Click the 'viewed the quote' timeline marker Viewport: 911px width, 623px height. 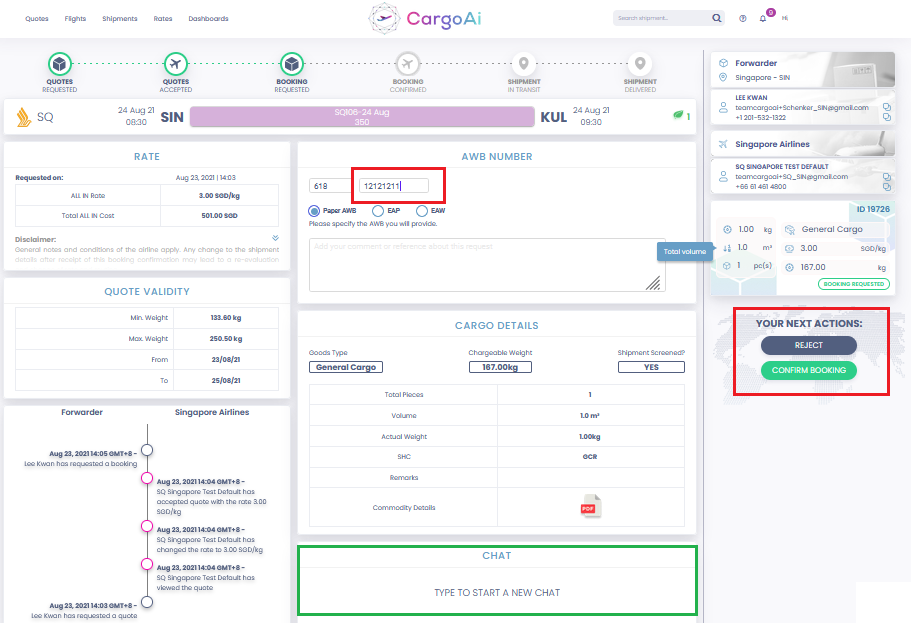pos(147,564)
